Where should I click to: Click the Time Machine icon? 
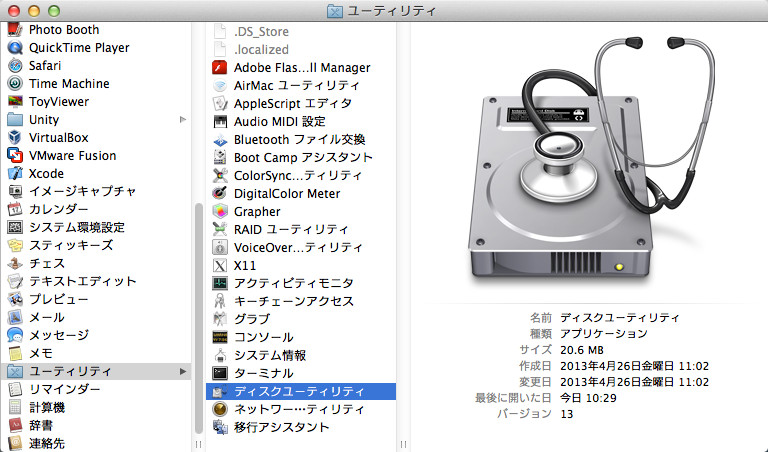(x=15, y=84)
